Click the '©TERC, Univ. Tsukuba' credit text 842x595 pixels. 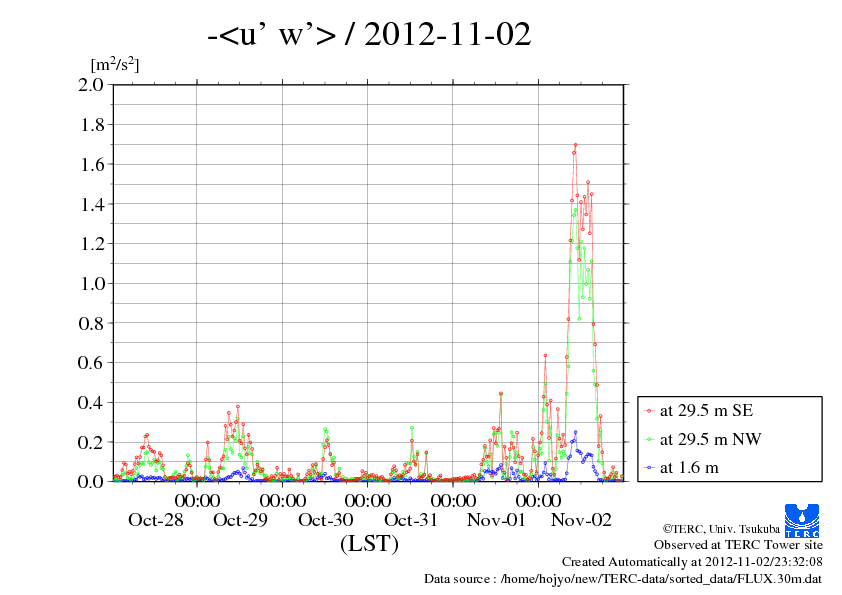pyautogui.click(x=721, y=529)
